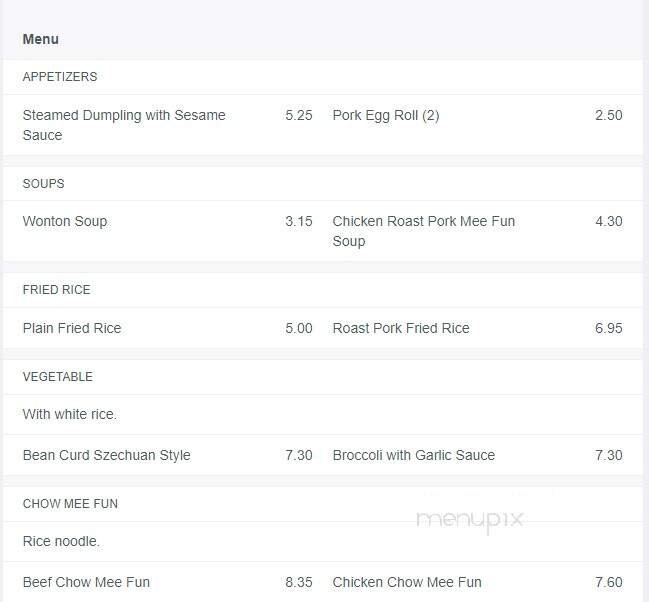Choose Wonton Soup menu item

65,221
